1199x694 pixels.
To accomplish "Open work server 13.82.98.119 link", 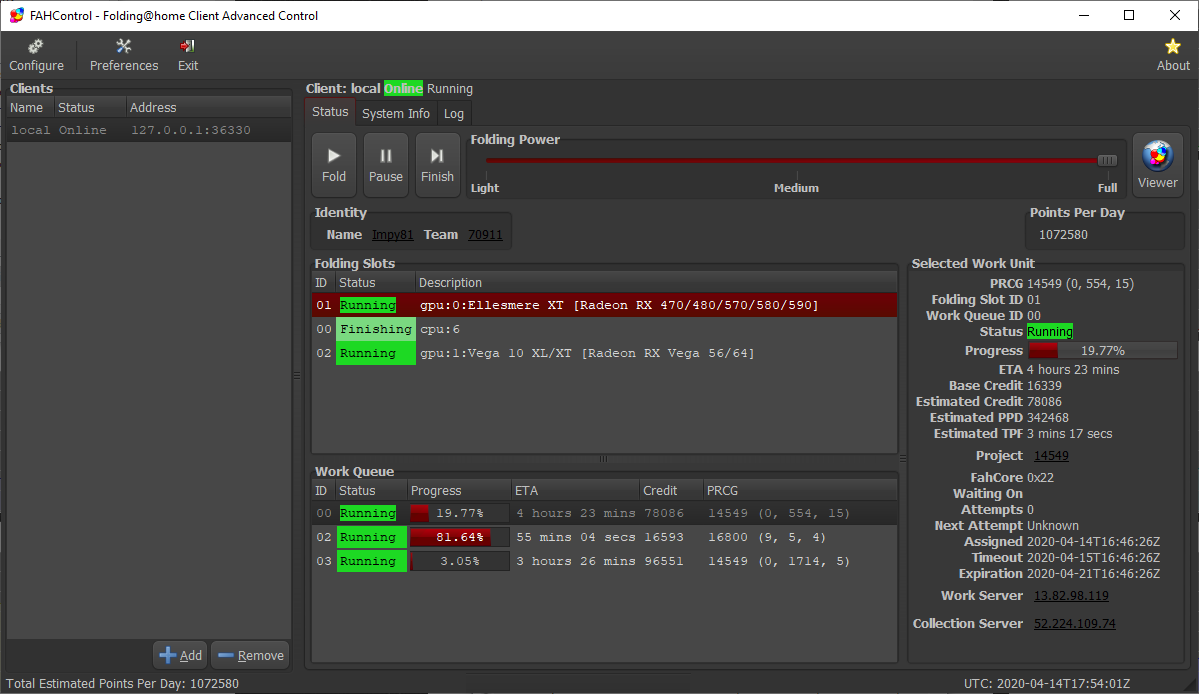I will [1071, 595].
